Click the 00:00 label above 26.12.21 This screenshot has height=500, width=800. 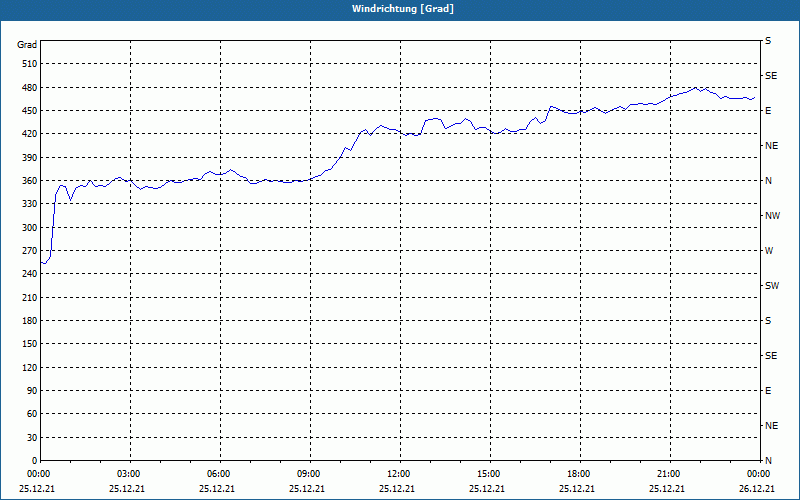[x=759, y=474]
